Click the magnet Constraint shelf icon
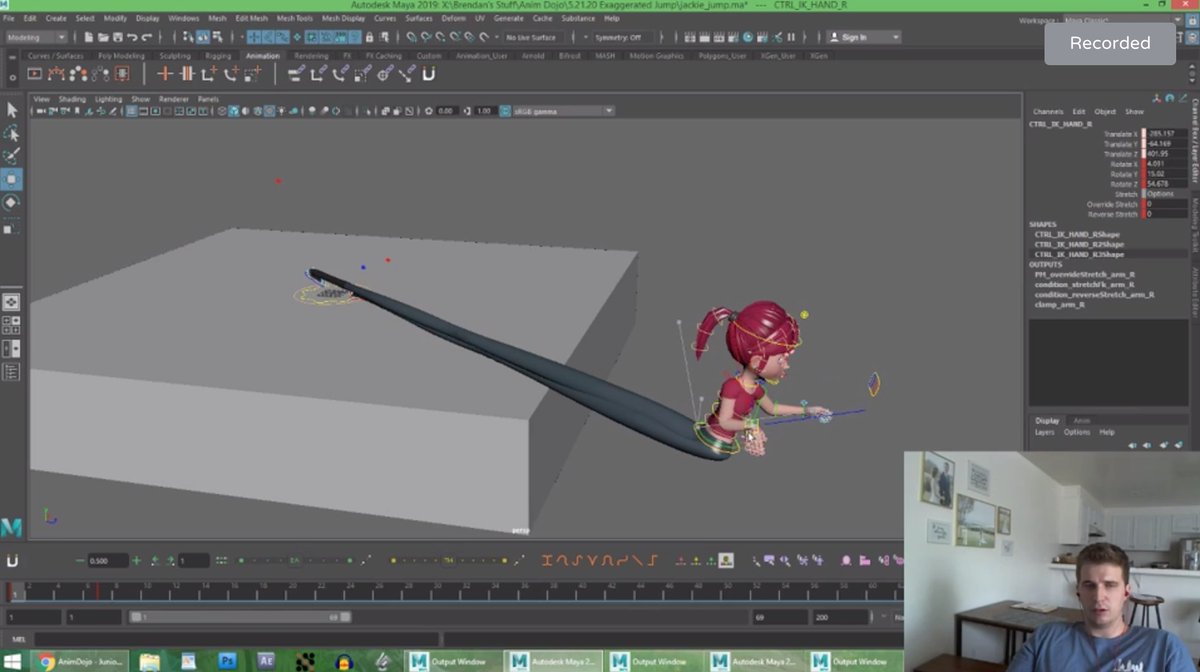Screen dimensions: 1200x672 (429, 73)
